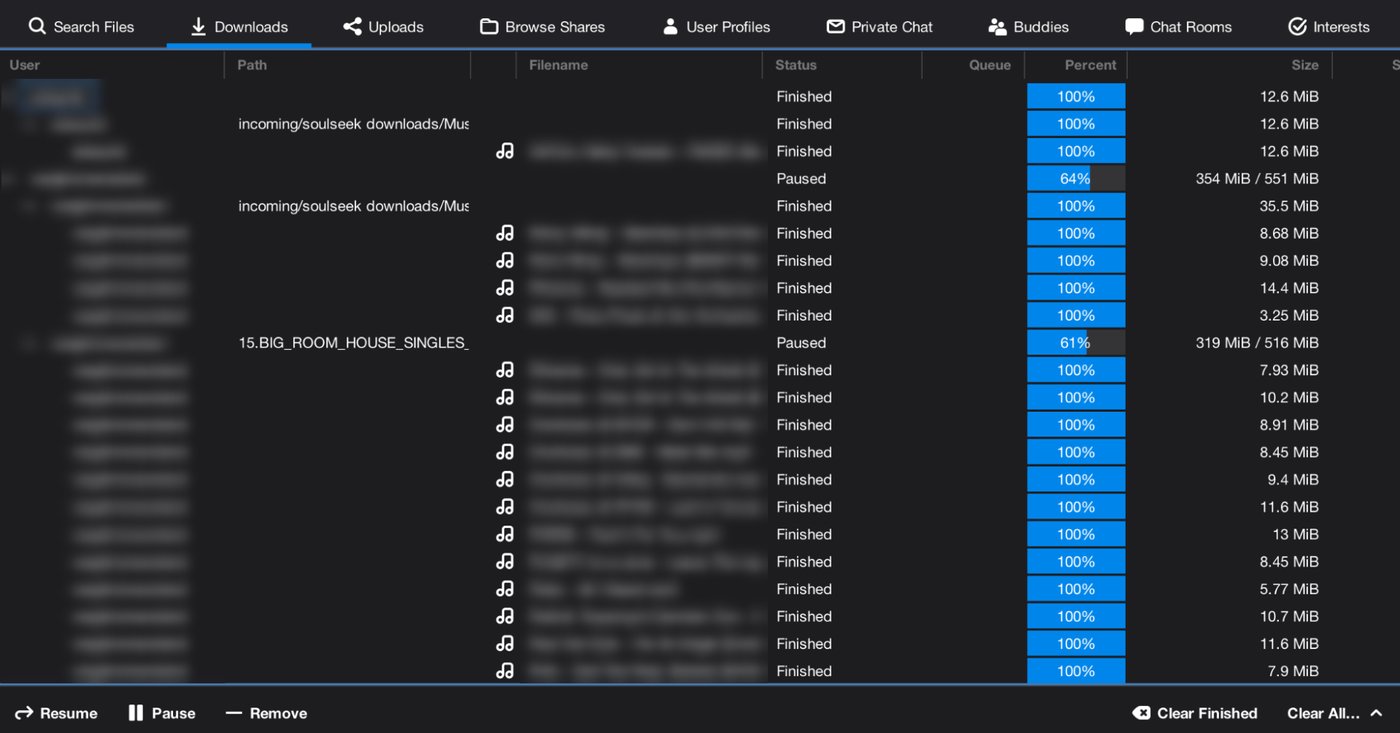
Task: Click music note icon in 8.68 MiB row
Action: [505, 233]
